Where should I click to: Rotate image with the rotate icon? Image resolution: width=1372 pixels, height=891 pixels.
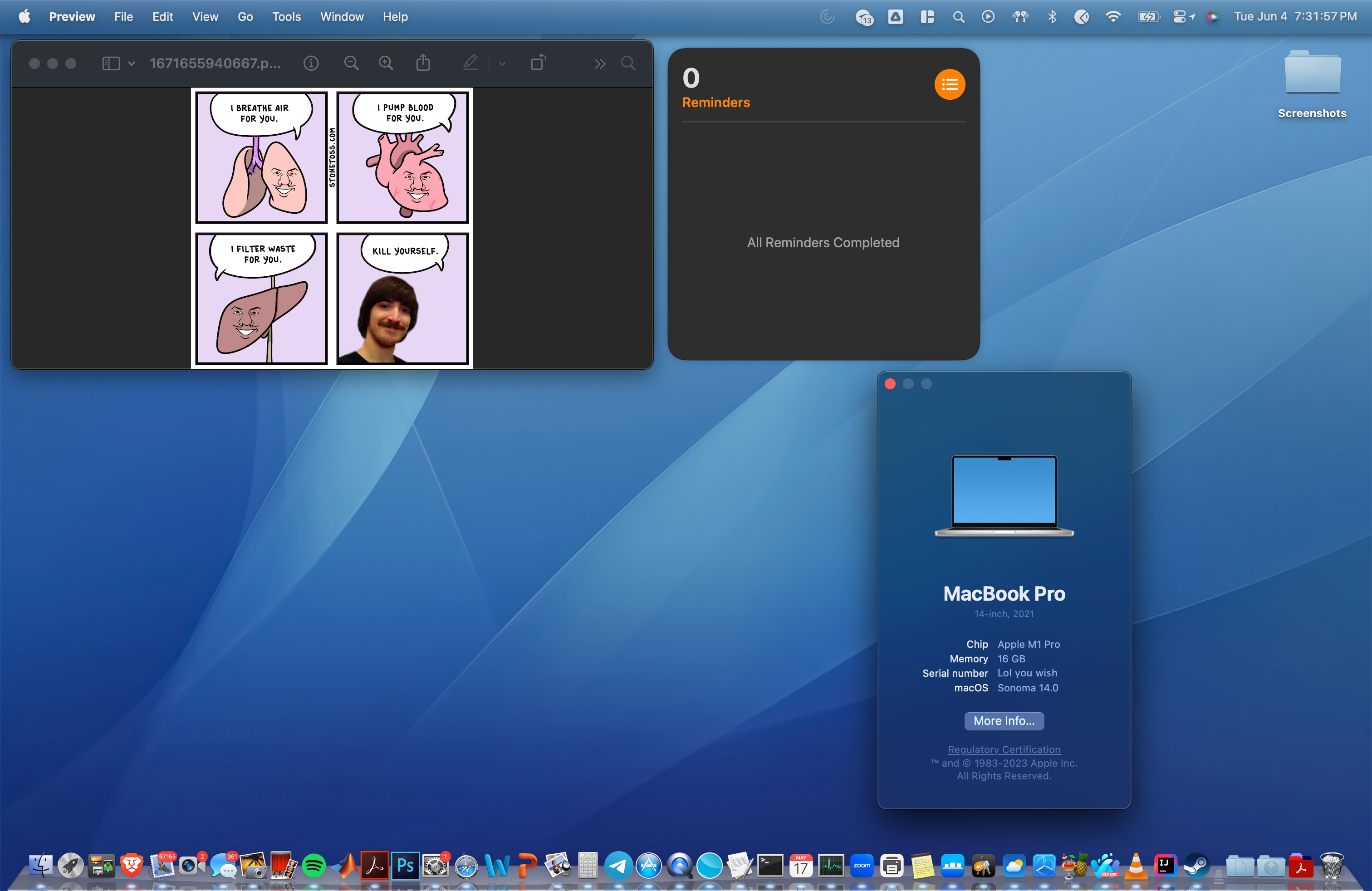pyautogui.click(x=538, y=63)
